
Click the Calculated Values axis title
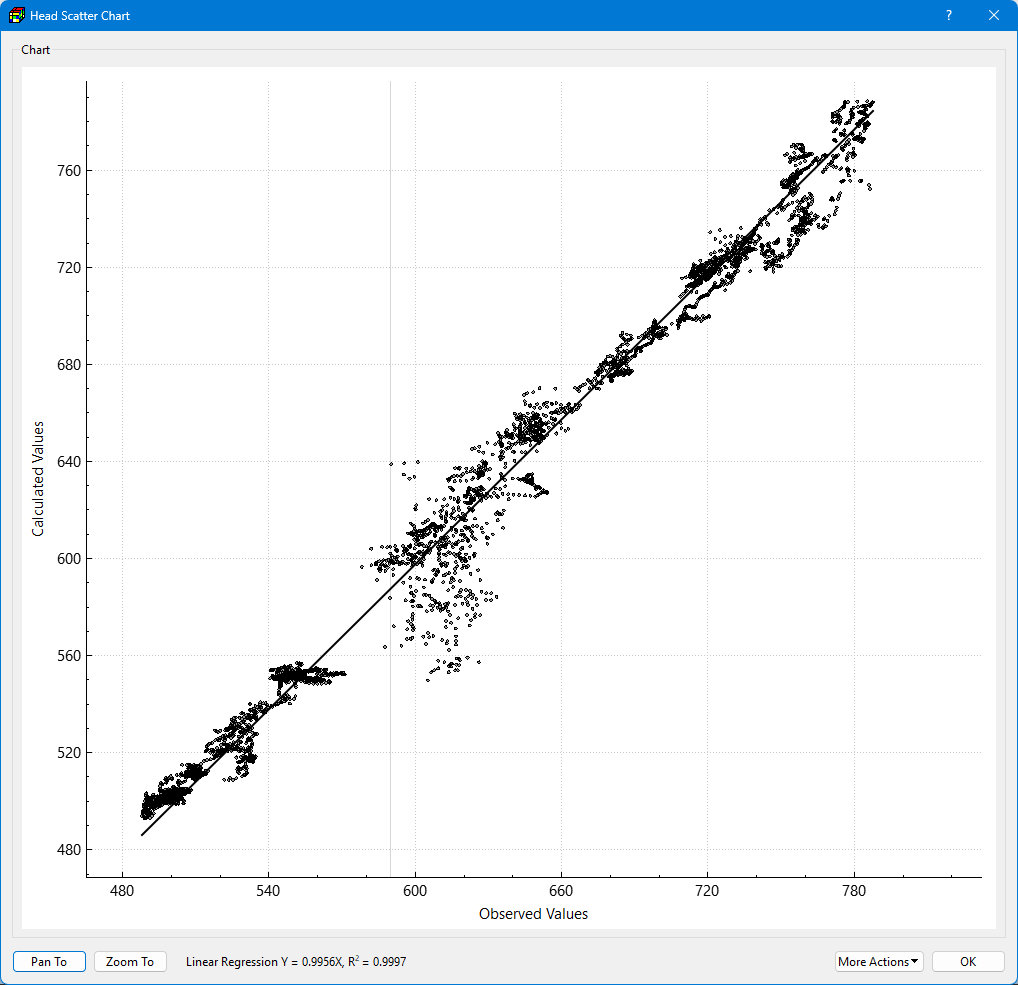click(38, 479)
